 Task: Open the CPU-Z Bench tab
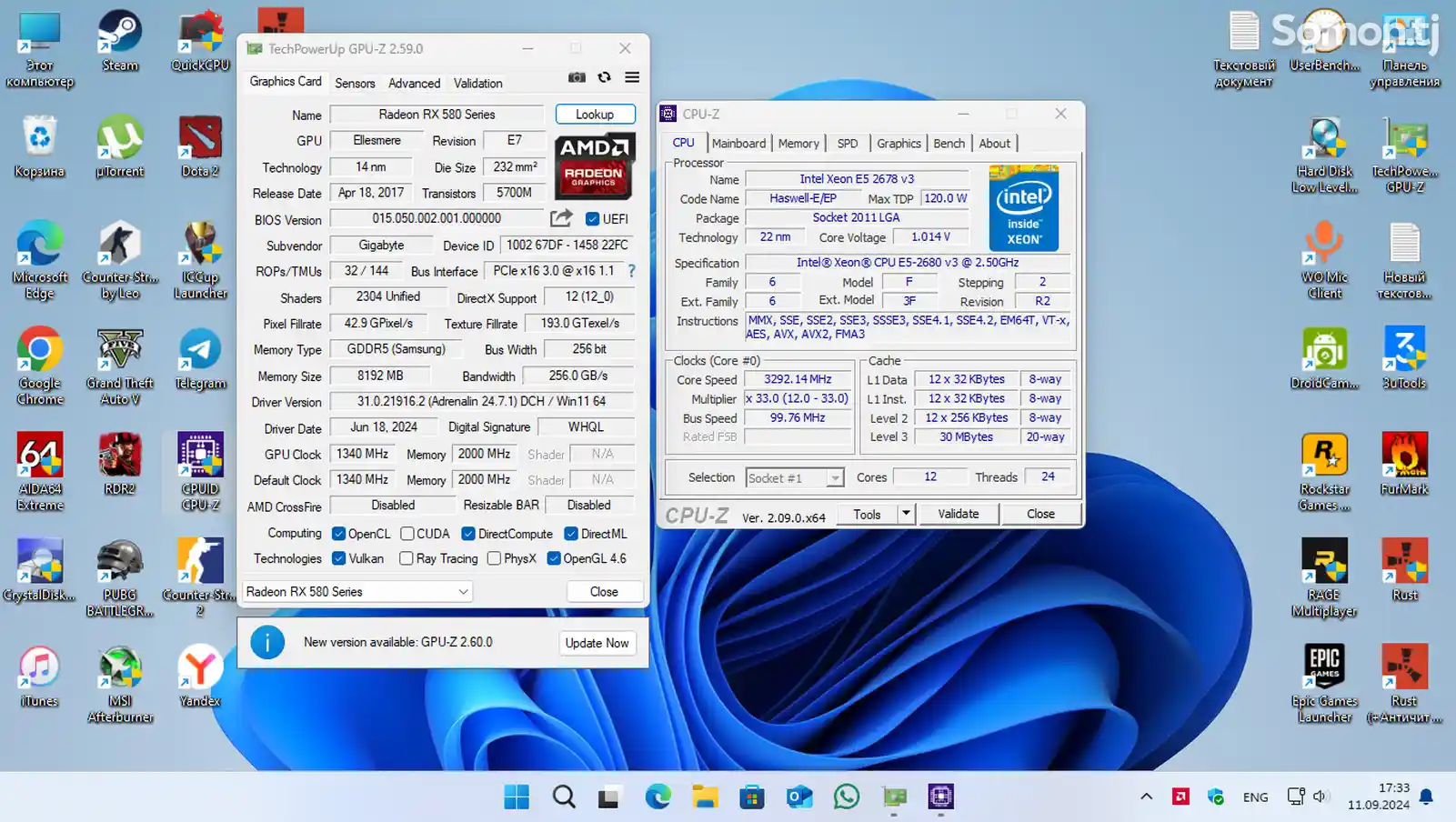[x=949, y=144]
